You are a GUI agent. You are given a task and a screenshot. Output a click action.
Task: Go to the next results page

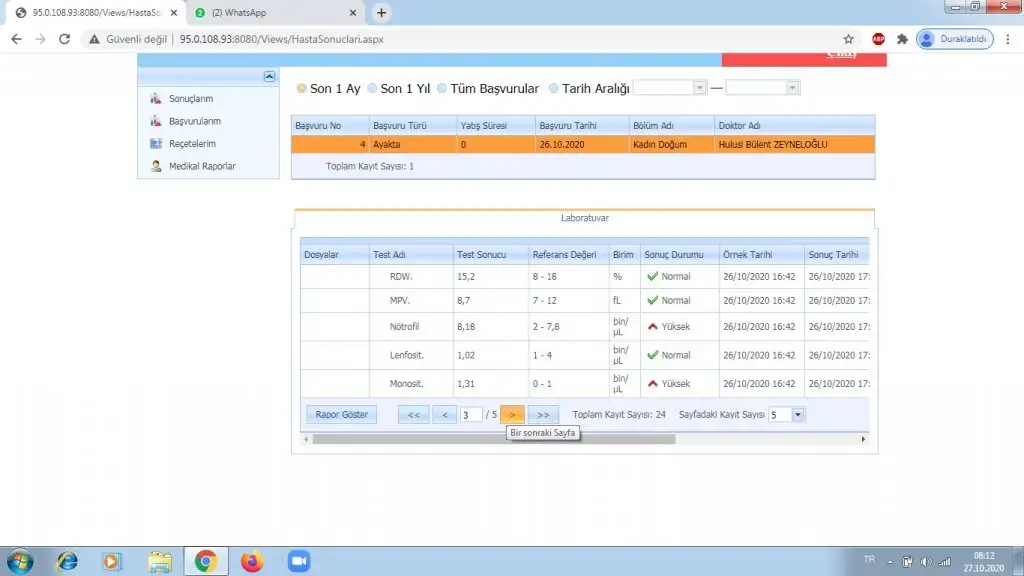coord(512,414)
